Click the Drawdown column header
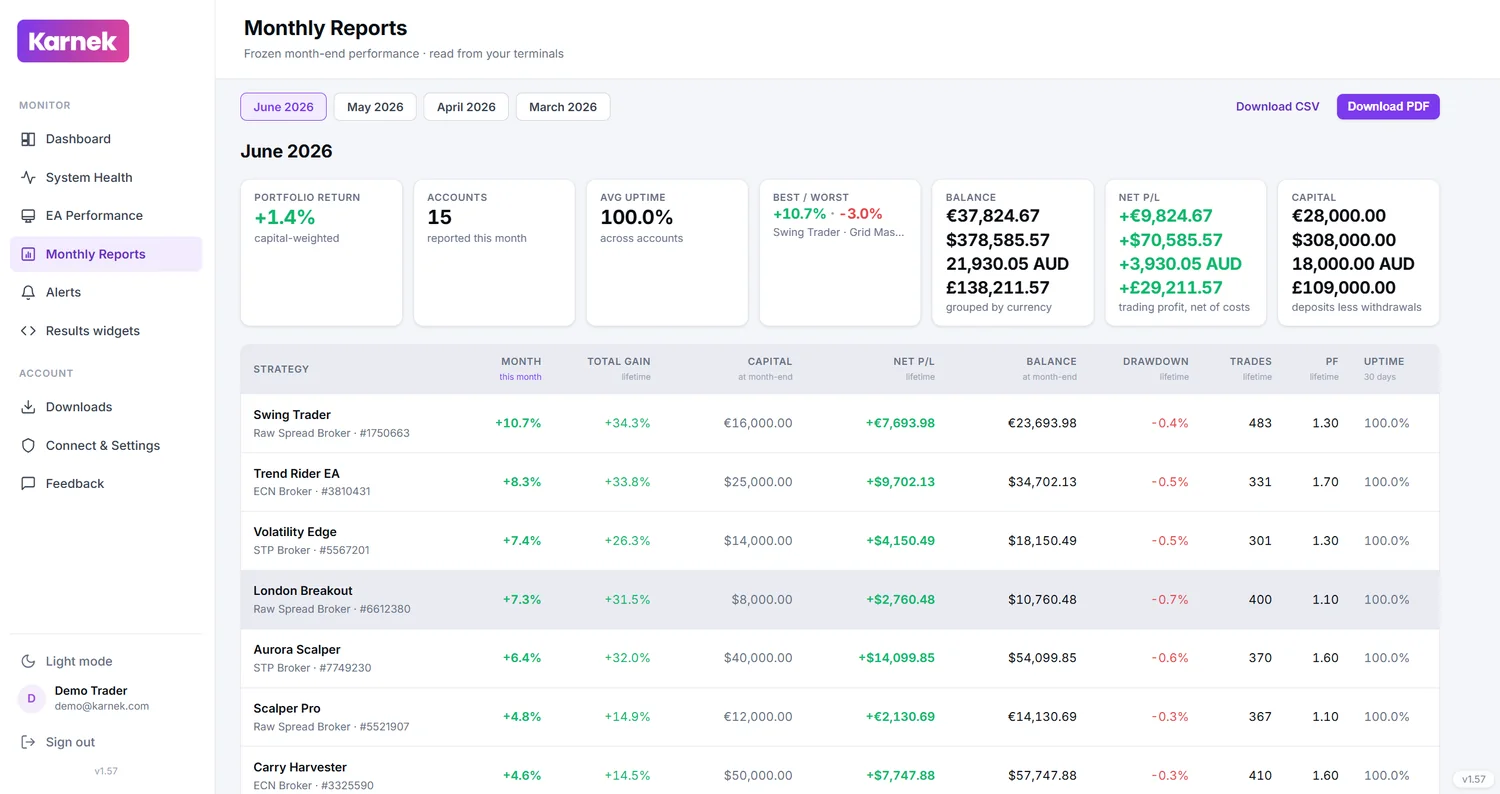The image size is (1500, 794). coord(1156,362)
